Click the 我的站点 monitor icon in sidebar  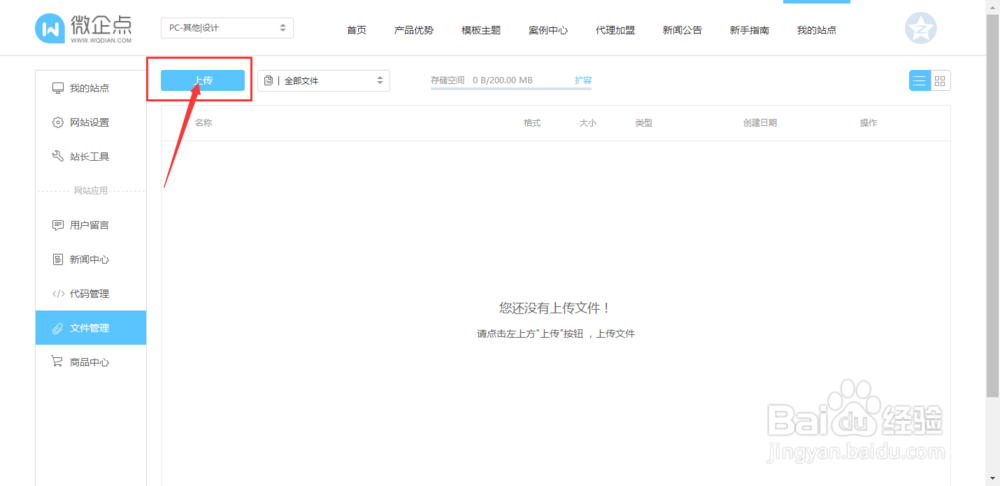(x=58, y=88)
